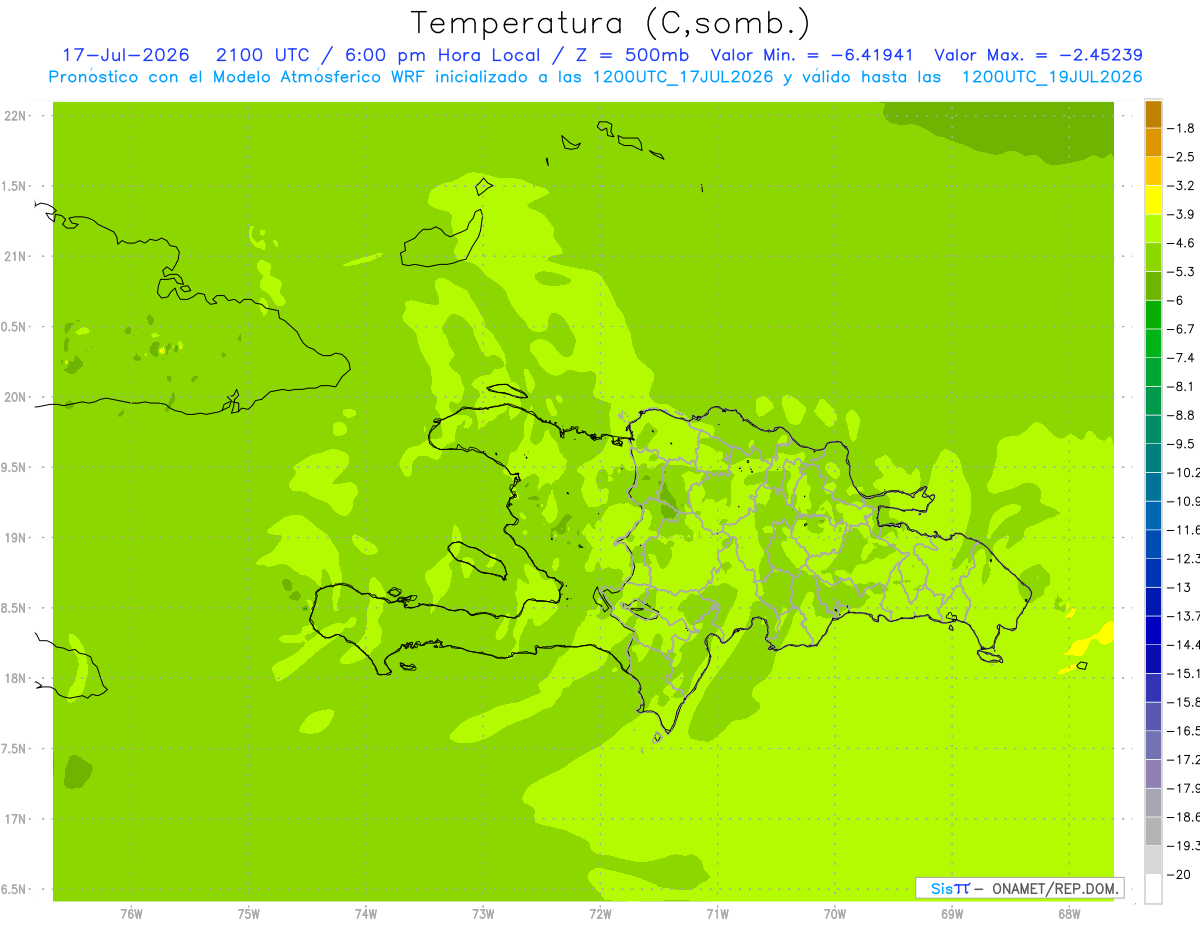The image size is (1200, 927).
Task: Click the '-3.9' color scale label
Action: (x=1182, y=214)
